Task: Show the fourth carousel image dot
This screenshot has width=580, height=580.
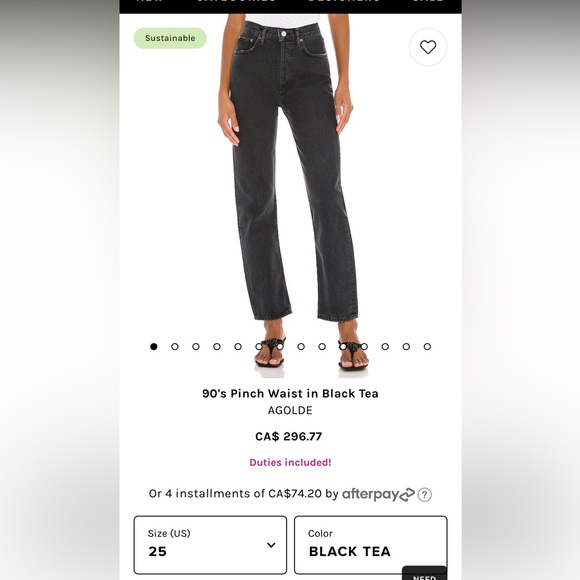Action: coord(217,347)
